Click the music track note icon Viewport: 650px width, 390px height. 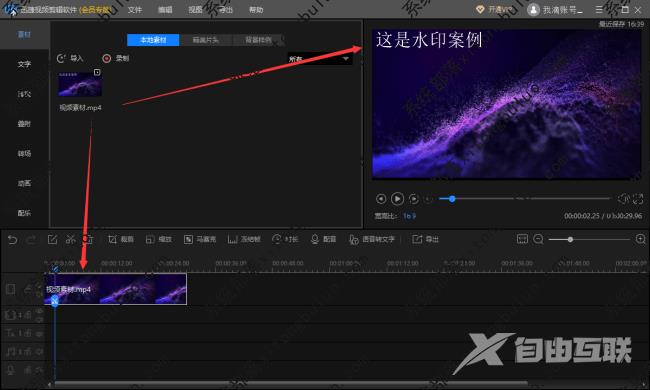(10, 351)
